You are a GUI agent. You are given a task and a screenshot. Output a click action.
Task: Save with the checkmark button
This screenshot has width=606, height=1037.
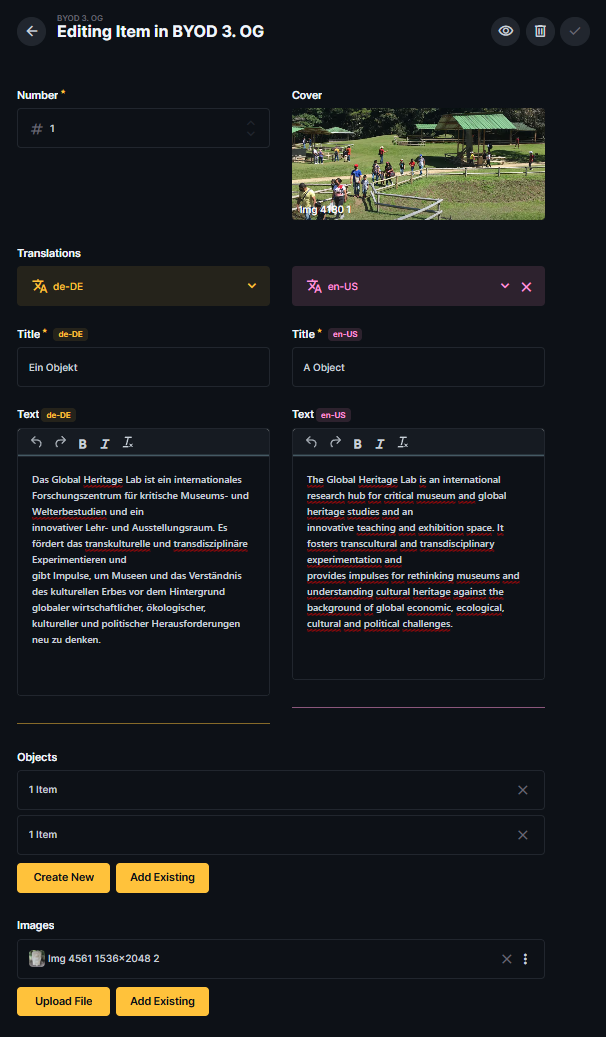click(x=575, y=31)
